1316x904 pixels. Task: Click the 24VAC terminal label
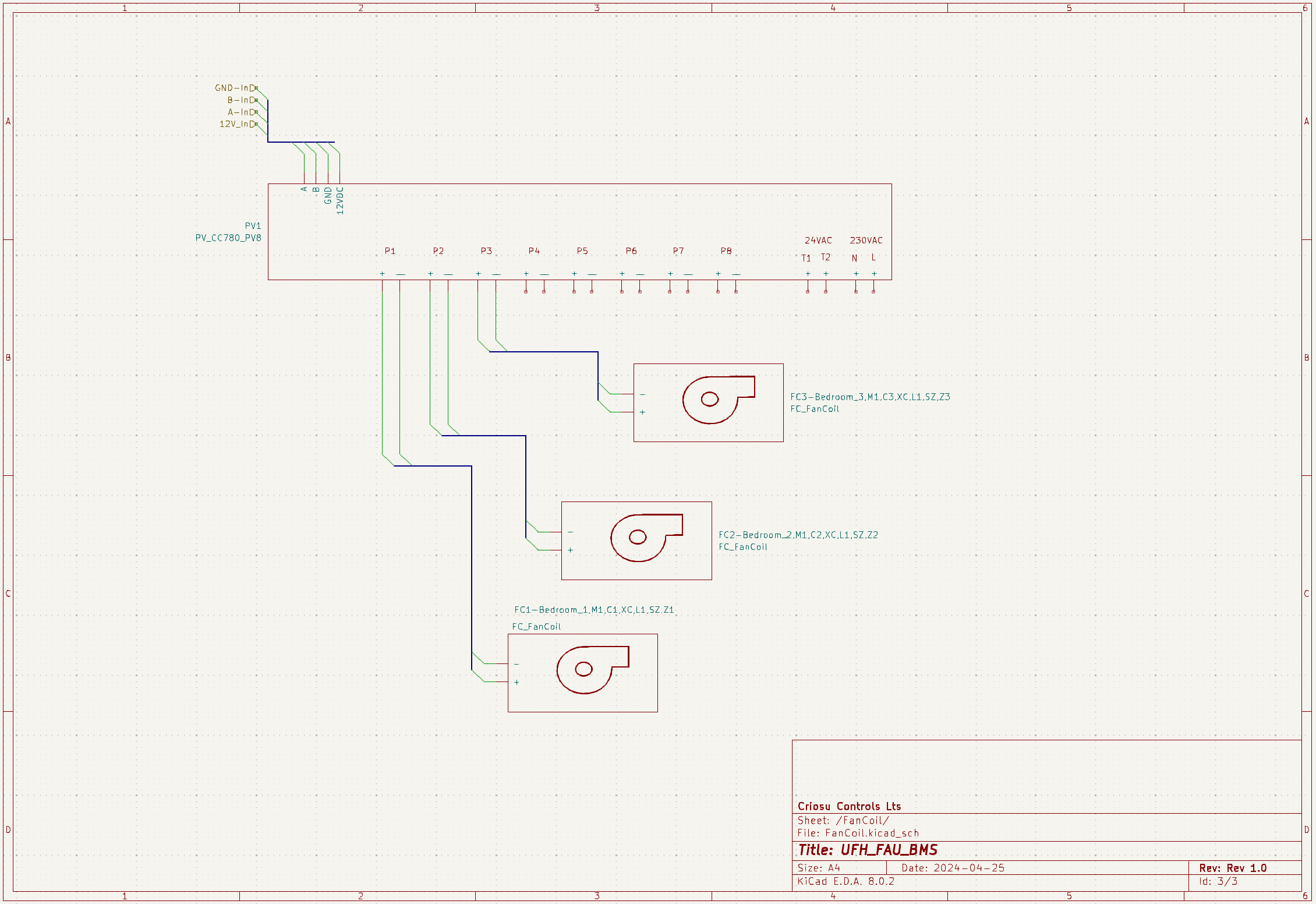pos(818,241)
